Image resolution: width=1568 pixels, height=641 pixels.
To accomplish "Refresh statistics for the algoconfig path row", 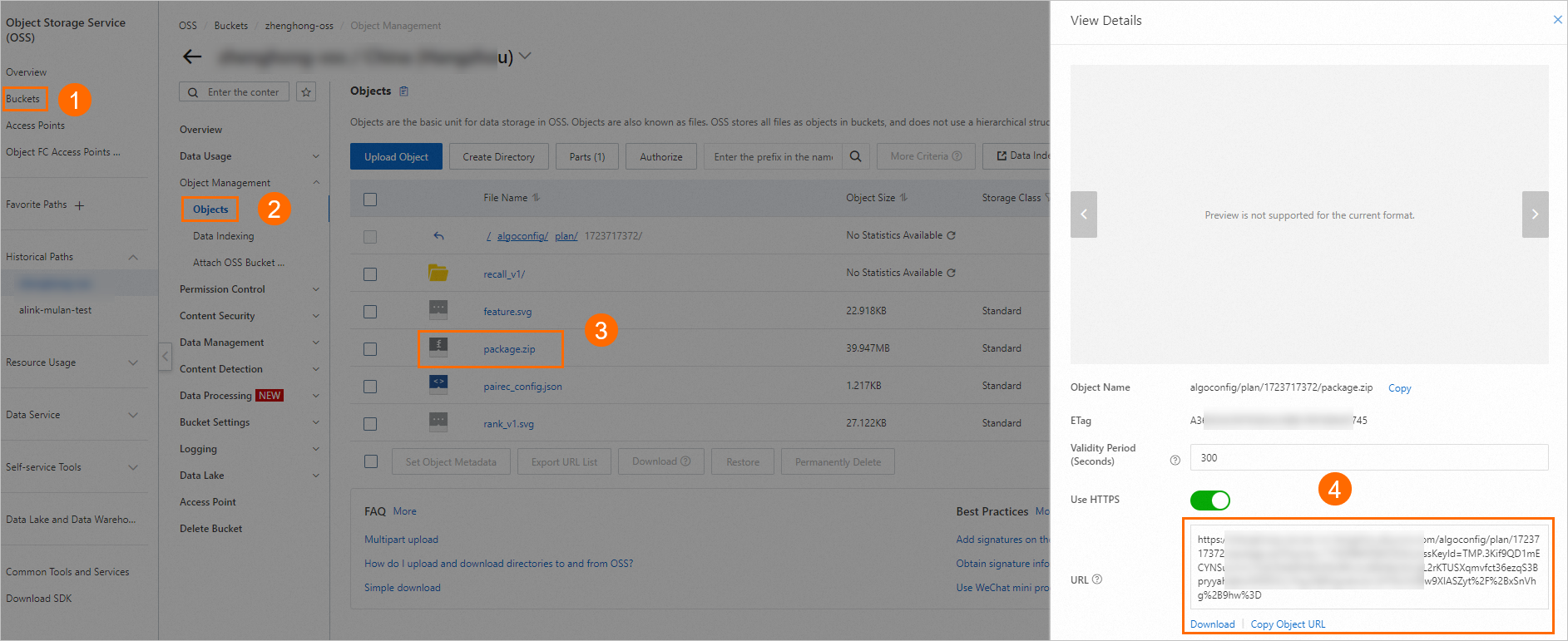I will (951, 235).
